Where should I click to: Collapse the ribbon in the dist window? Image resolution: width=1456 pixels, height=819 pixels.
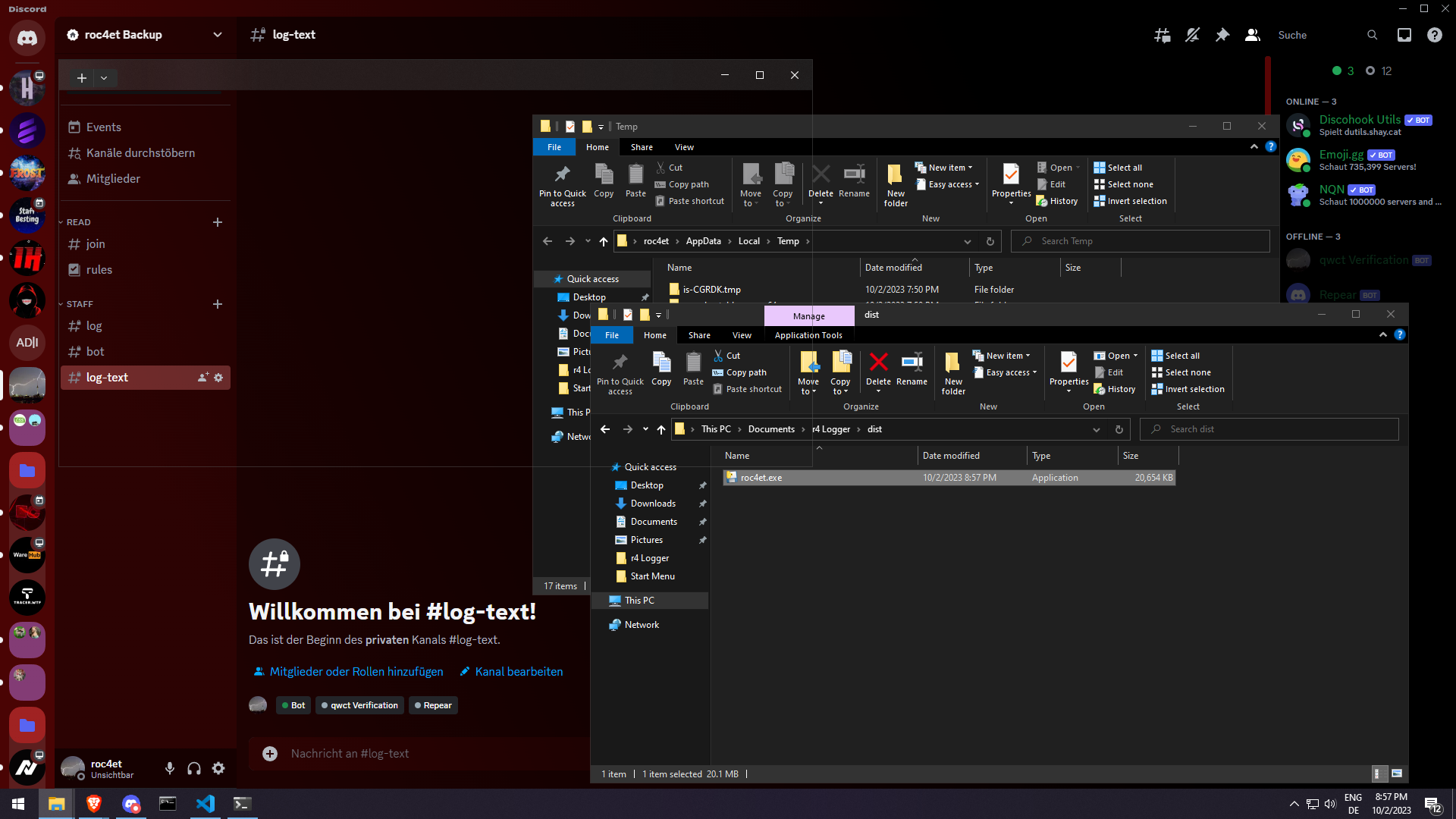pyautogui.click(x=1383, y=334)
